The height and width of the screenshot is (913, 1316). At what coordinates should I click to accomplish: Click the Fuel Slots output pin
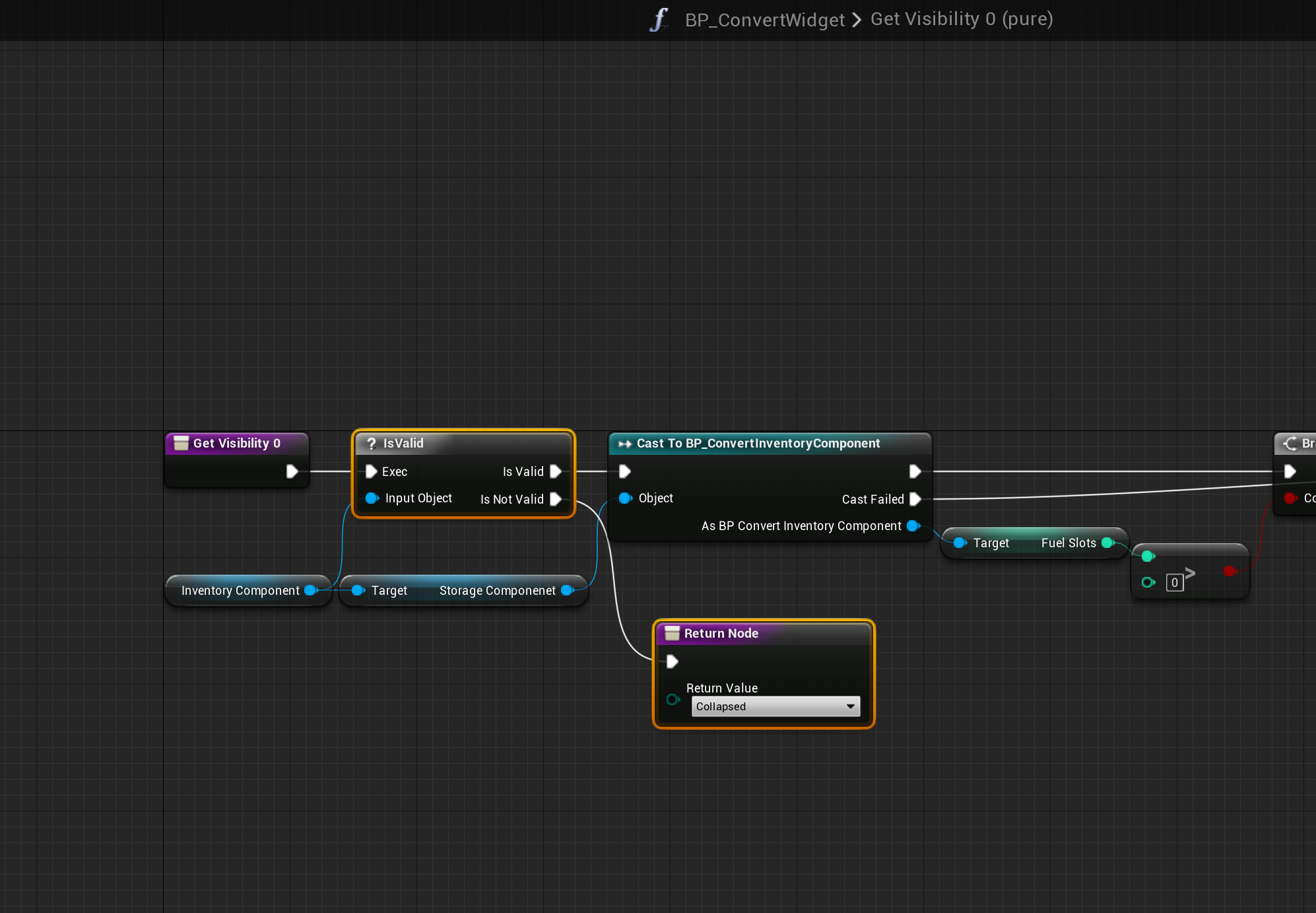click(1107, 543)
